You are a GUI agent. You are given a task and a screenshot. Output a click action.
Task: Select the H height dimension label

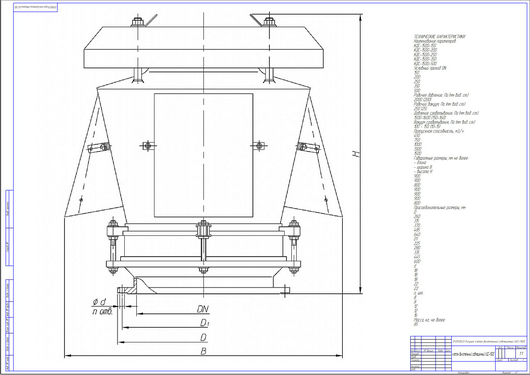tap(356, 153)
